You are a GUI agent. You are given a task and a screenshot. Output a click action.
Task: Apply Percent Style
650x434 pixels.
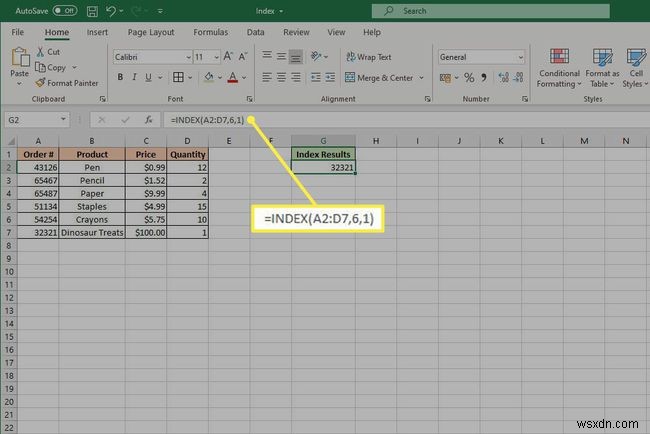pos(469,78)
